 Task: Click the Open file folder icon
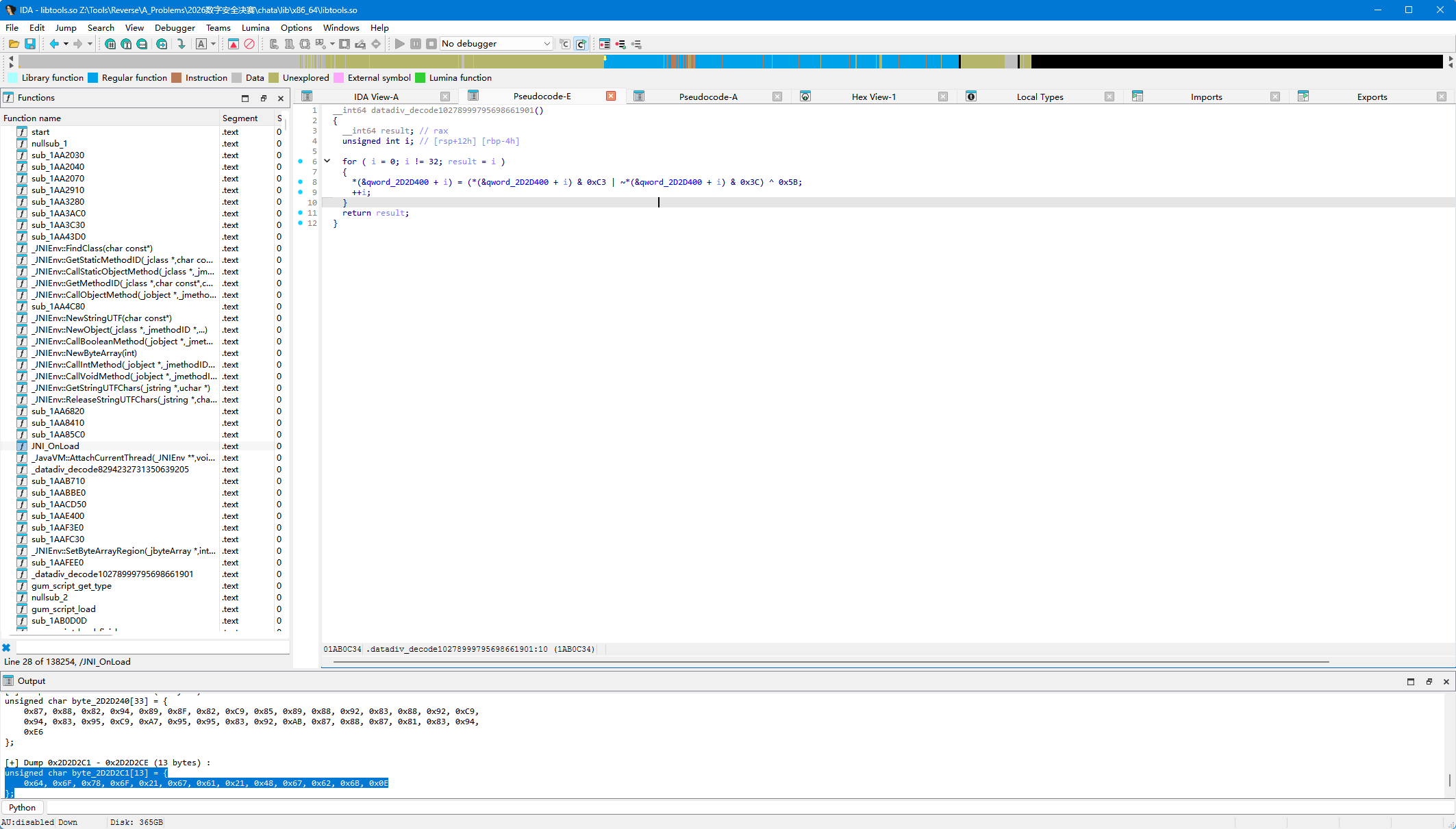point(14,44)
